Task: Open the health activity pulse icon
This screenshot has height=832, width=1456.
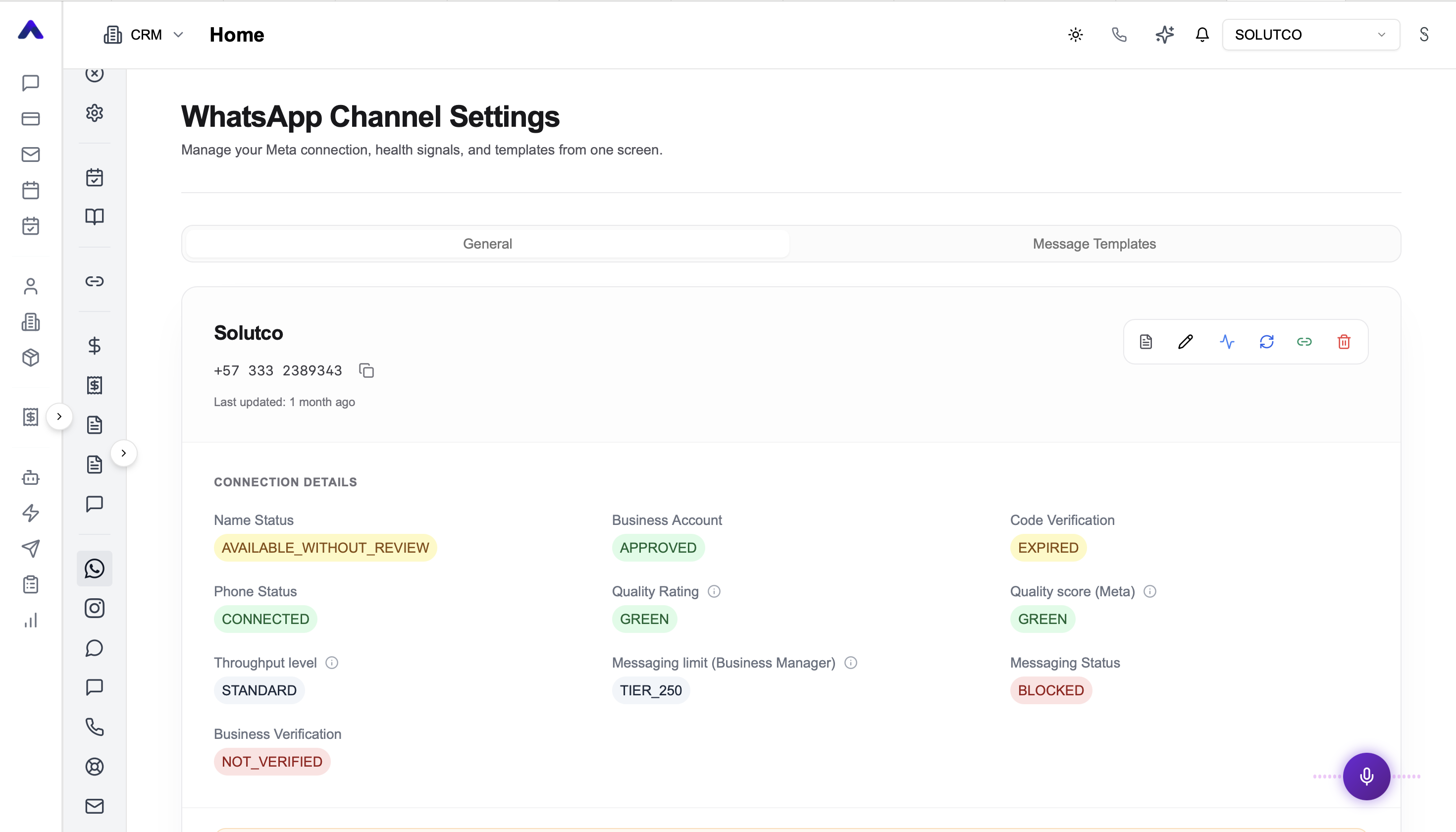Action: click(x=1226, y=342)
